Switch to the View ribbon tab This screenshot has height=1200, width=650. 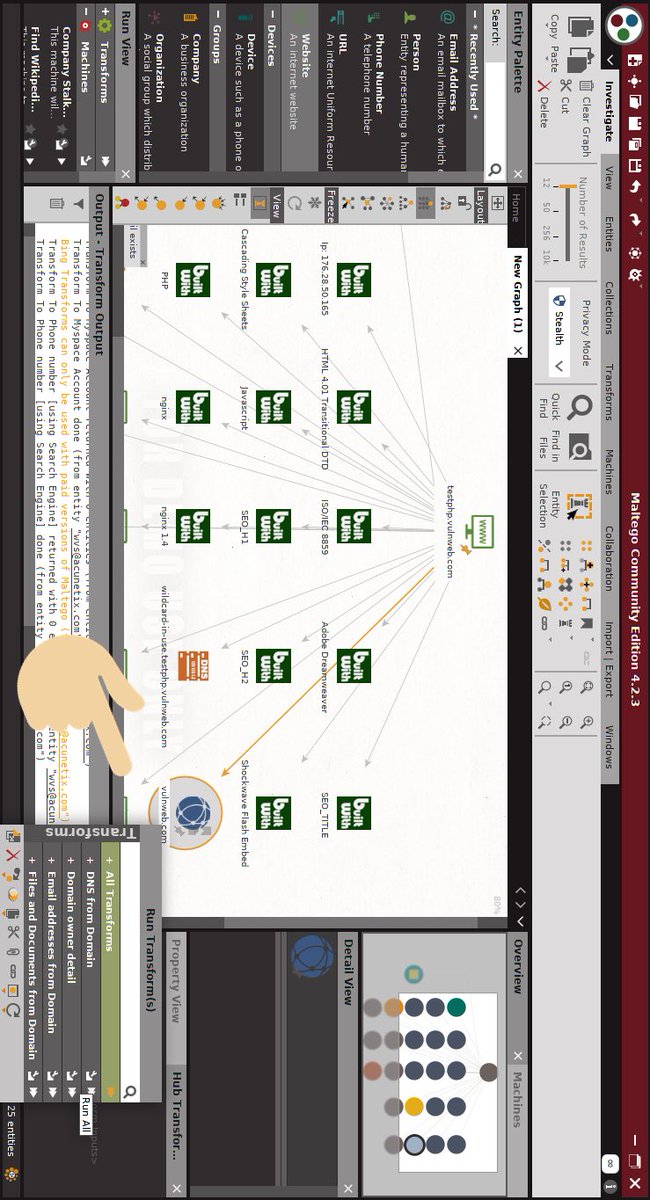click(x=607, y=178)
